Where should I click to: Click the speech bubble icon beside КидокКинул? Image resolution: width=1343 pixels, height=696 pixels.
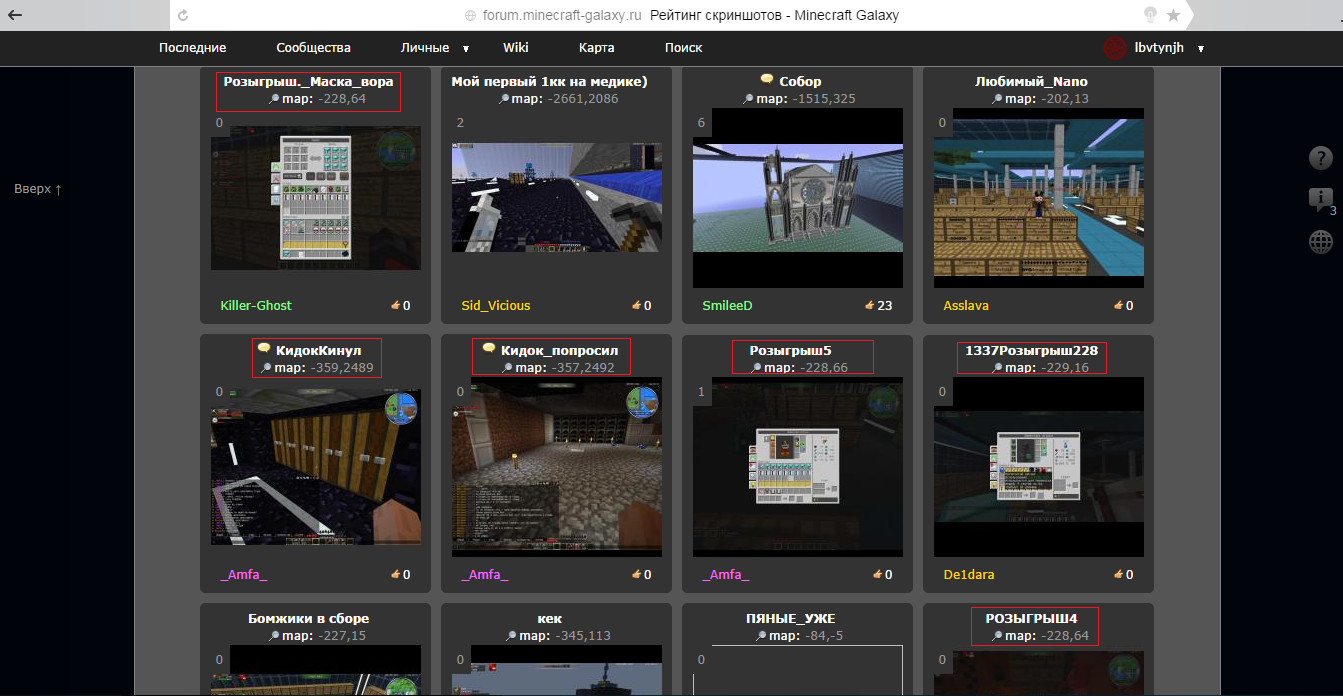(x=264, y=349)
